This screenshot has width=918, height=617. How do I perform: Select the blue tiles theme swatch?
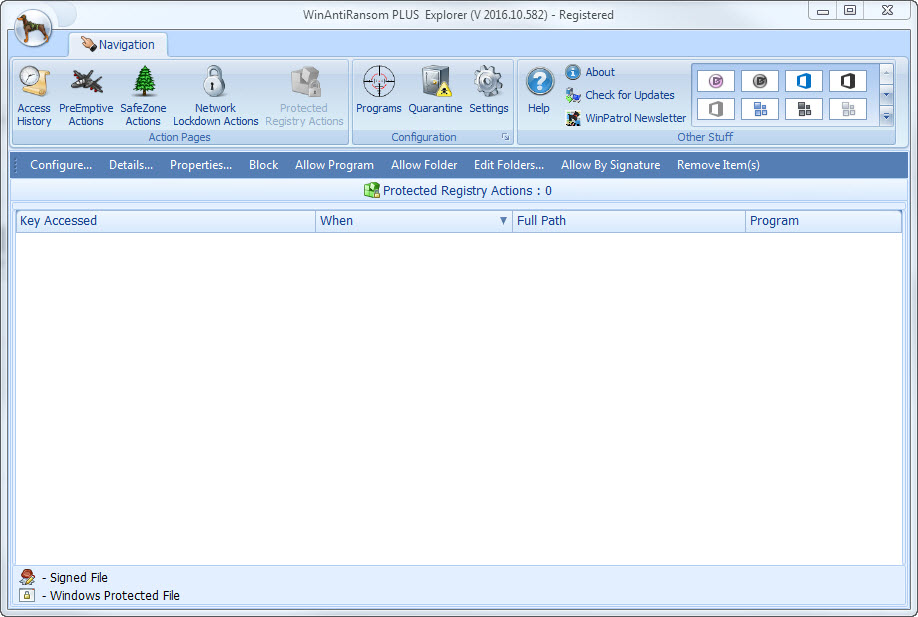[759, 109]
